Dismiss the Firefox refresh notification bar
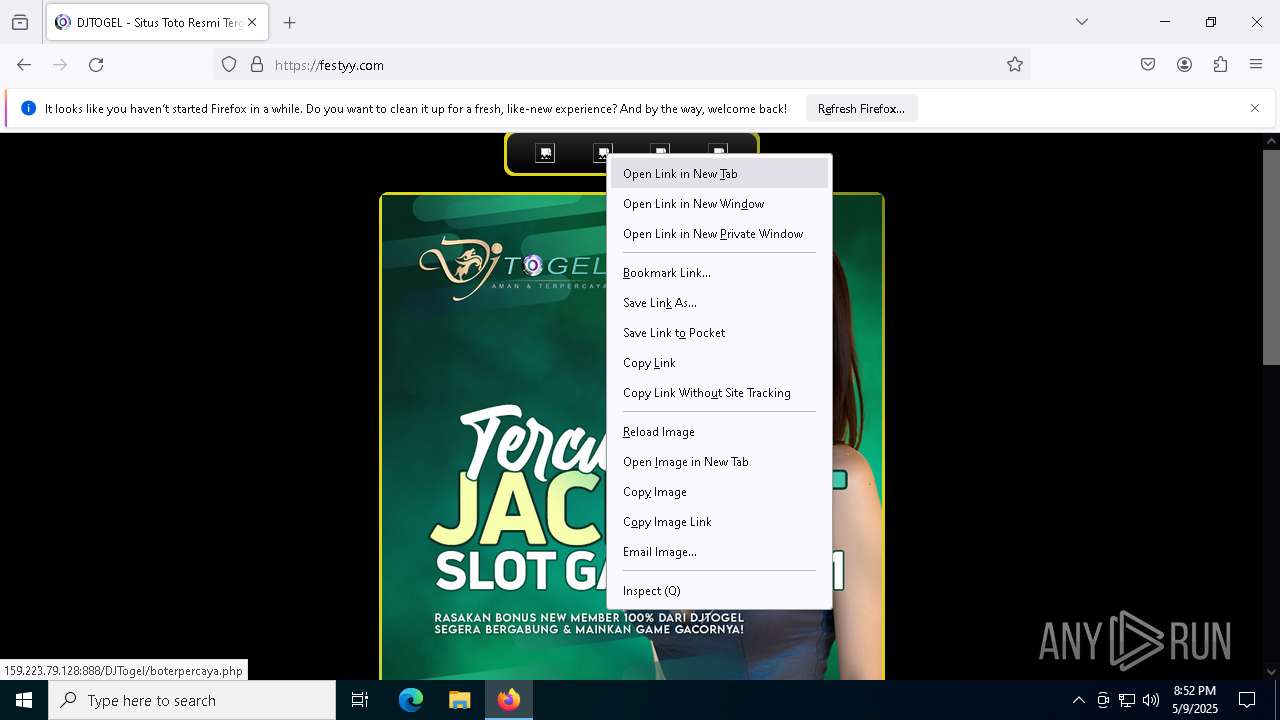This screenshot has width=1280, height=720. pyautogui.click(x=1255, y=108)
